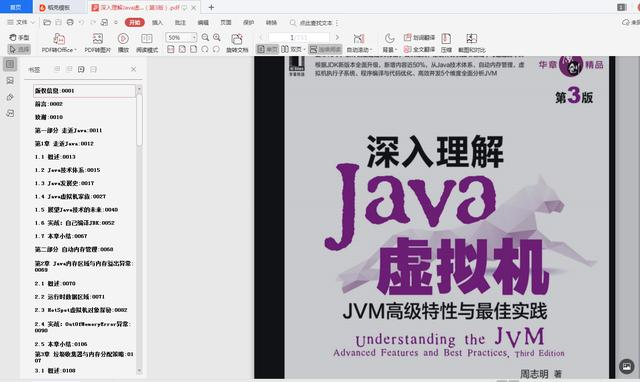Zoom out with the minus magnifier

pos(205,38)
